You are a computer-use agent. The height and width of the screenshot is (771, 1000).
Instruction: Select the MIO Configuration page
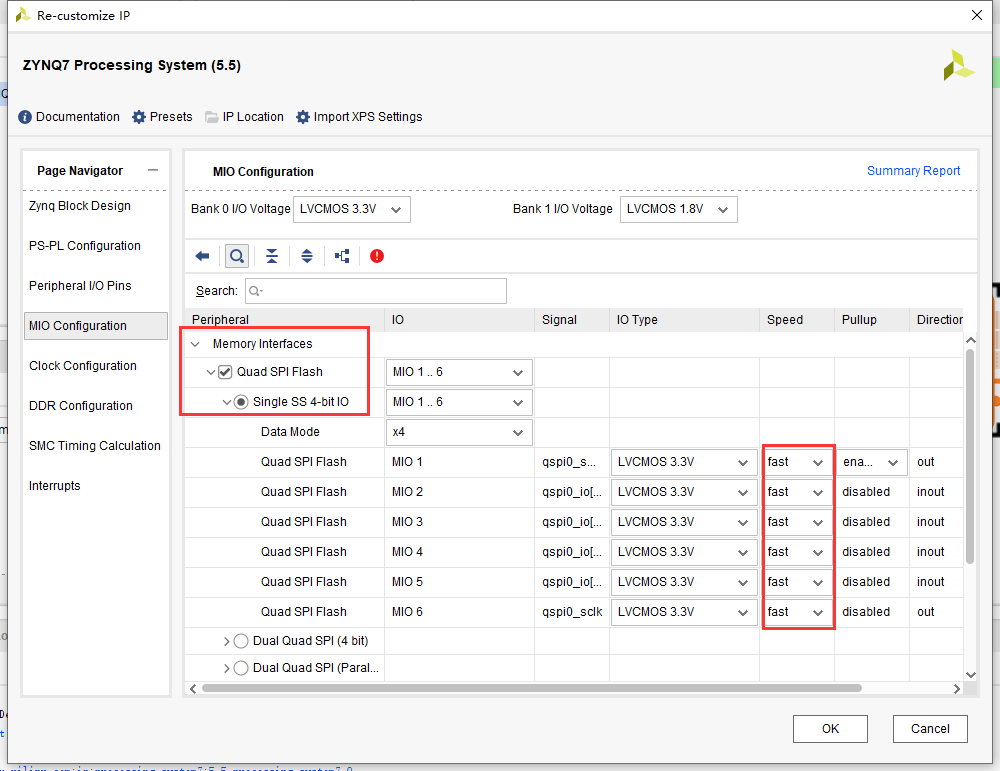point(96,326)
